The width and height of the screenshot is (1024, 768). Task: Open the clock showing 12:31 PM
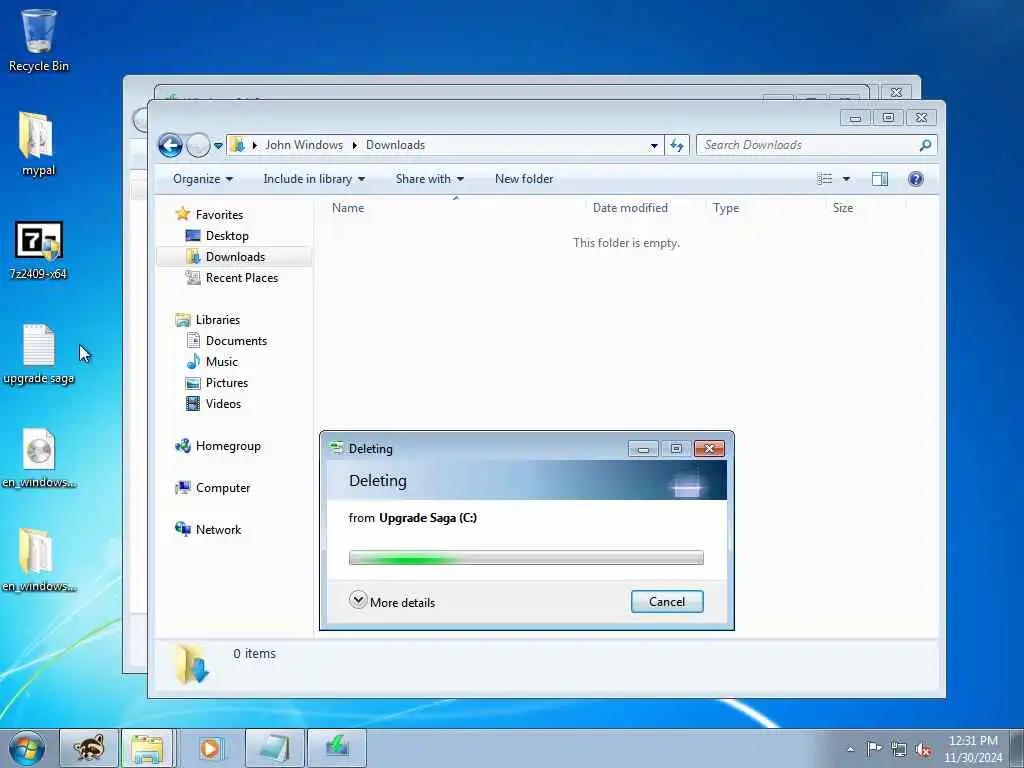972,749
